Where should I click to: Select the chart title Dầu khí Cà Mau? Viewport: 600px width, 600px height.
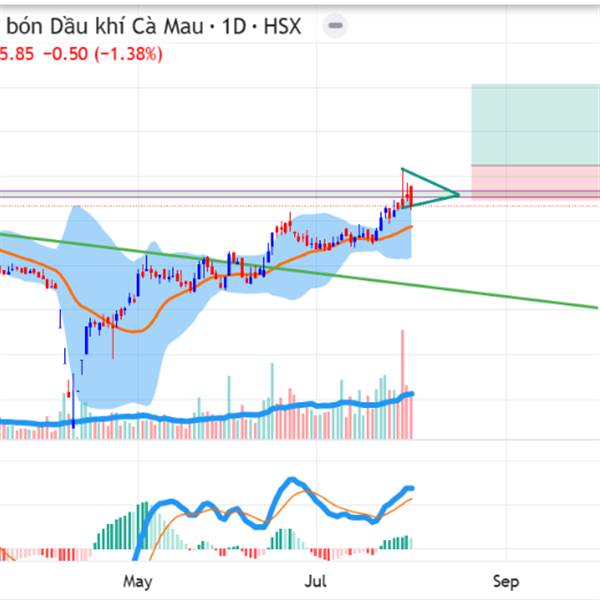[127, 26]
